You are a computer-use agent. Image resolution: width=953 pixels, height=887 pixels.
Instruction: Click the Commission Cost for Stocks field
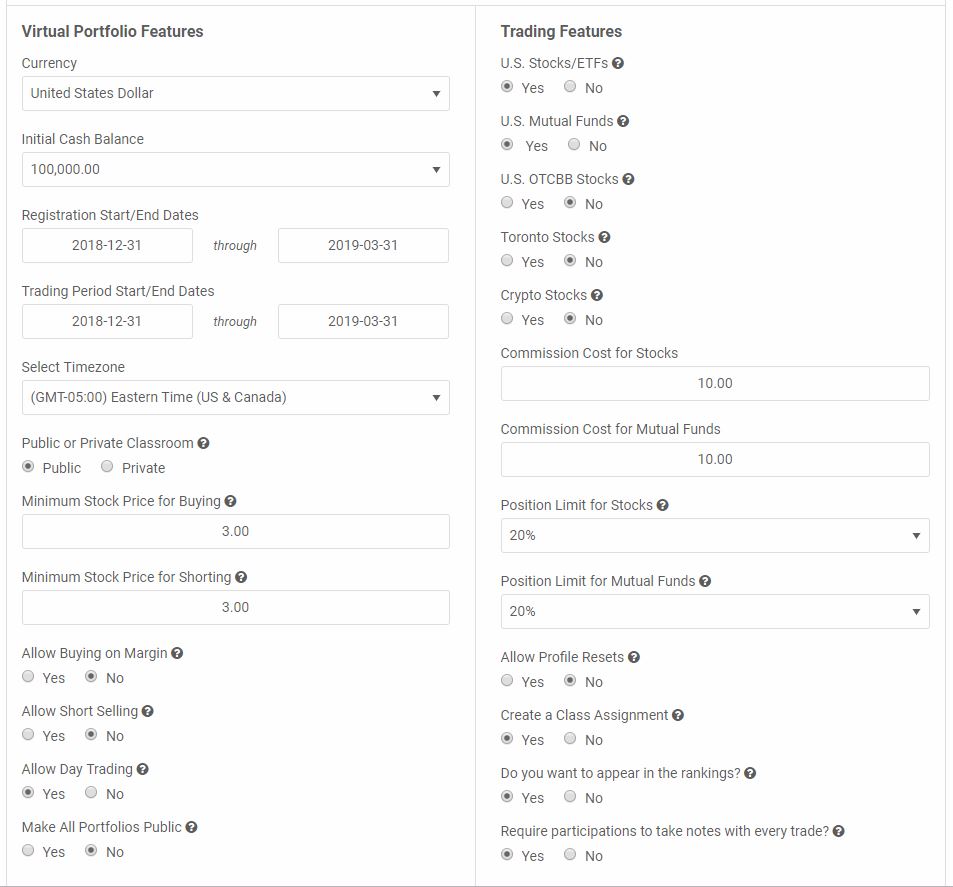(715, 384)
